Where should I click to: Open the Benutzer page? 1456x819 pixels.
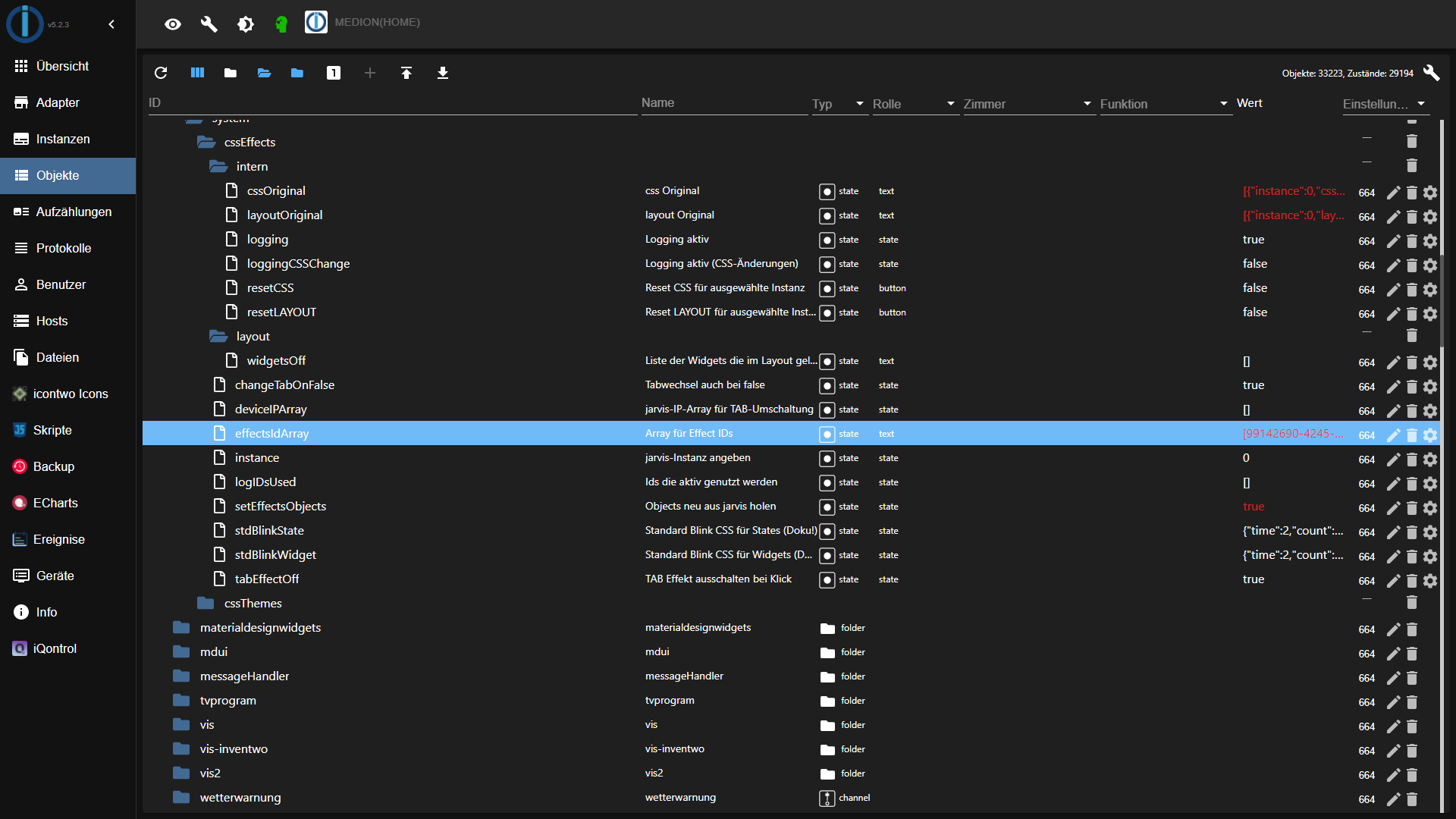pyautogui.click(x=68, y=284)
